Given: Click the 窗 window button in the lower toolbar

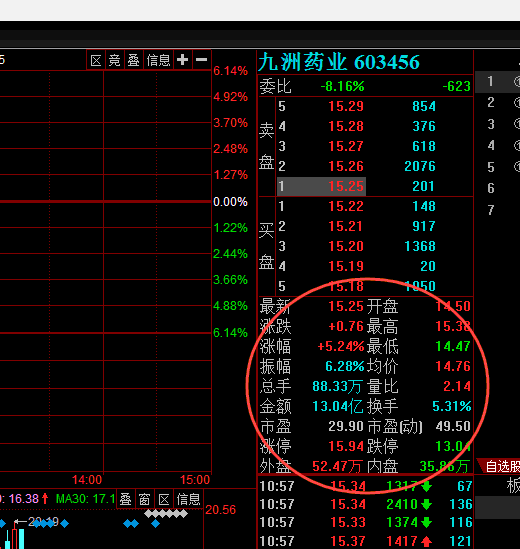Looking at the screenshot, I should pos(145,499).
